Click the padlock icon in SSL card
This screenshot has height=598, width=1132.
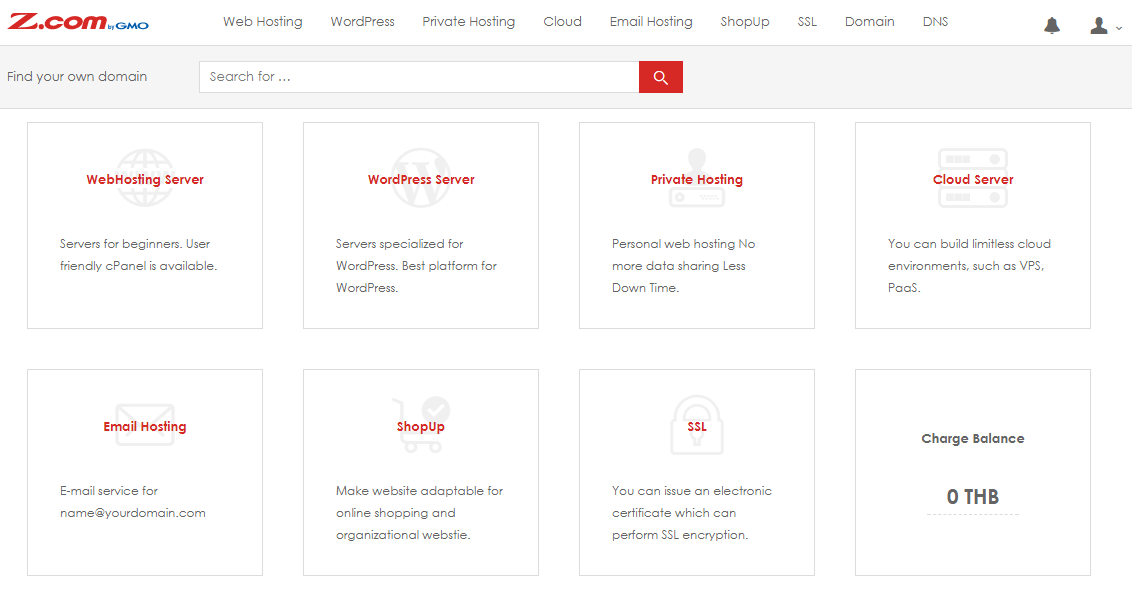click(697, 425)
